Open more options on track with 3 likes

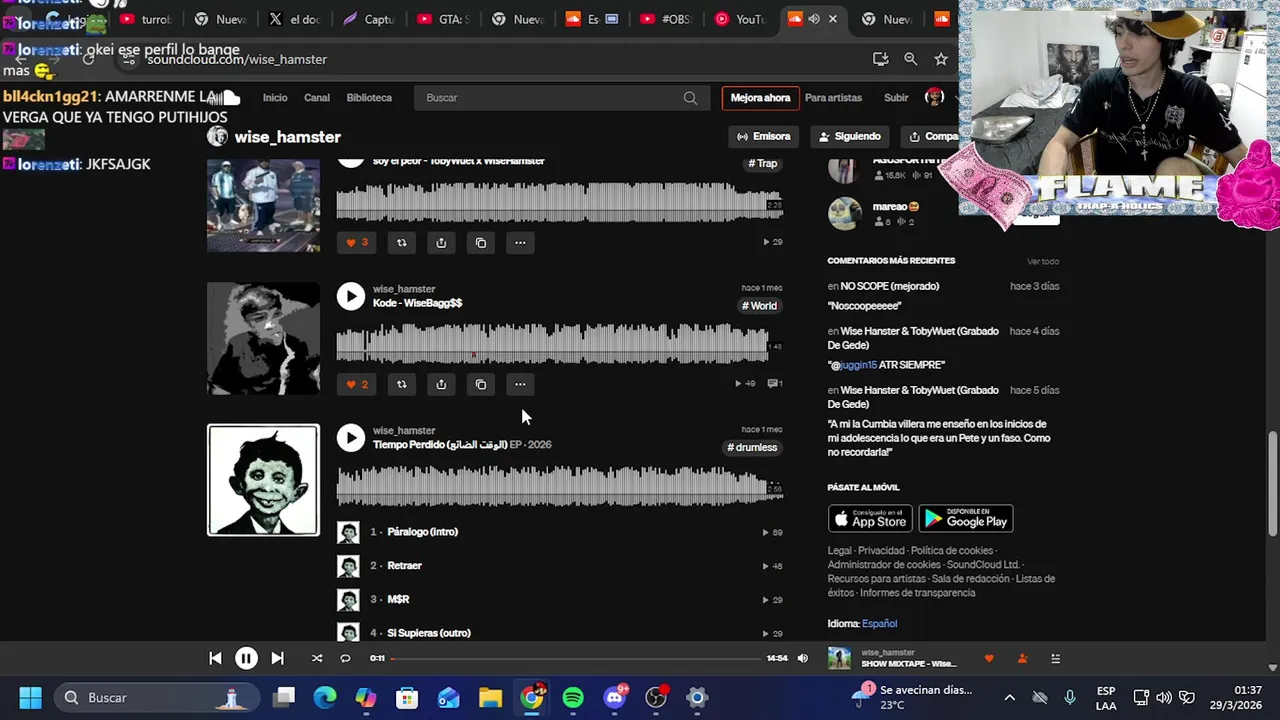[520, 242]
